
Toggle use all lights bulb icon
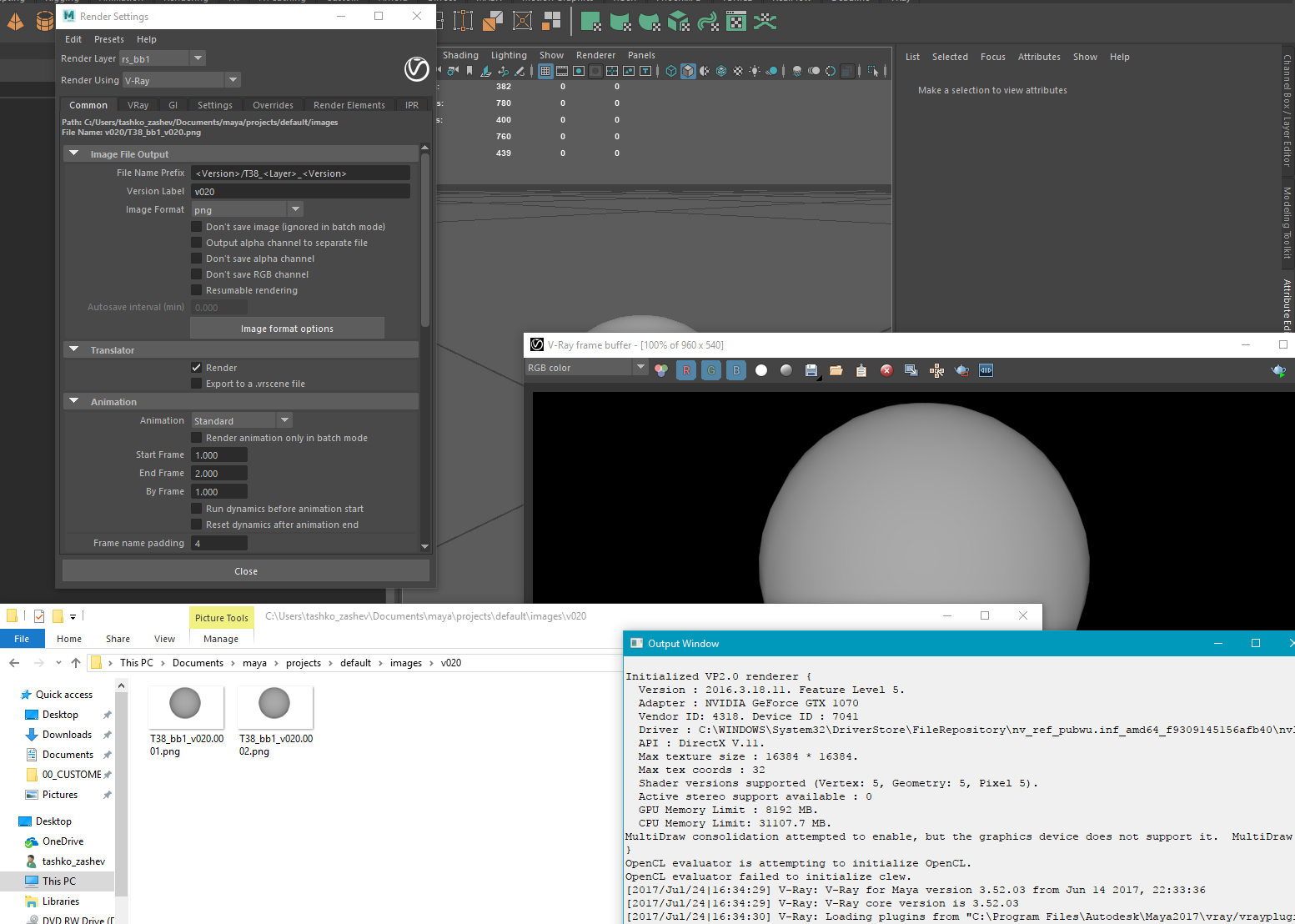point(755,71)
